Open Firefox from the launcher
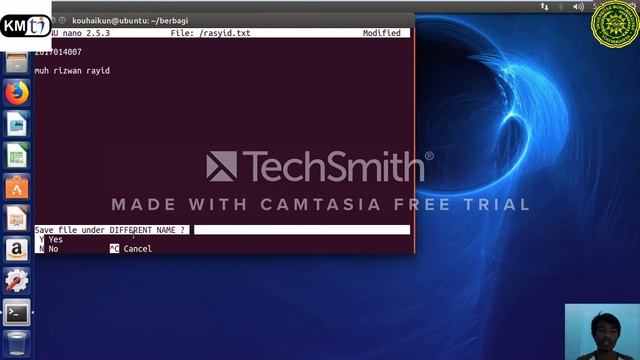The image size is (640, 360). (17, 93)
